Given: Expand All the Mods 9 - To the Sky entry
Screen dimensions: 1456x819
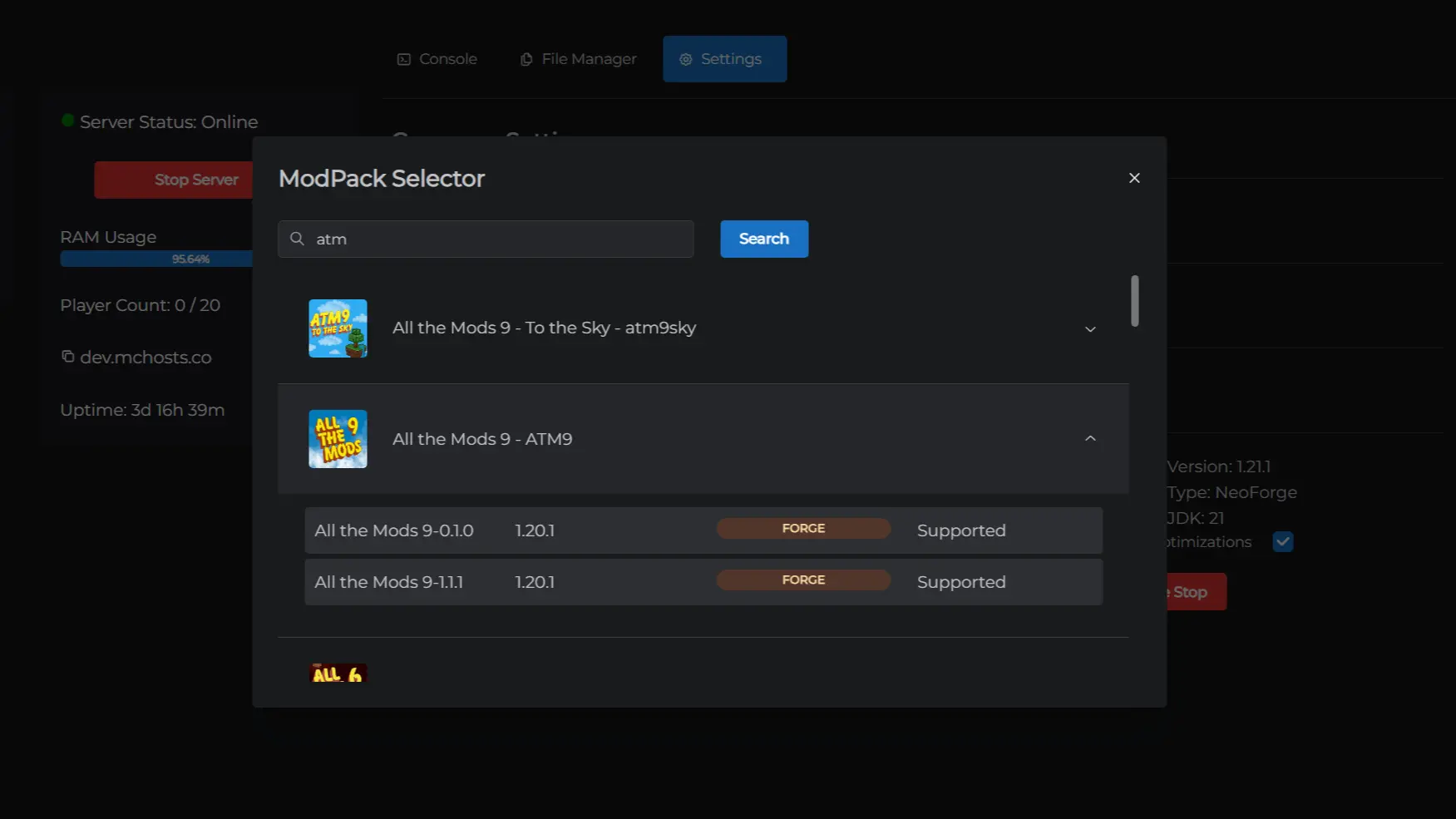Looking at the screenshot, I should point(1090,329).
